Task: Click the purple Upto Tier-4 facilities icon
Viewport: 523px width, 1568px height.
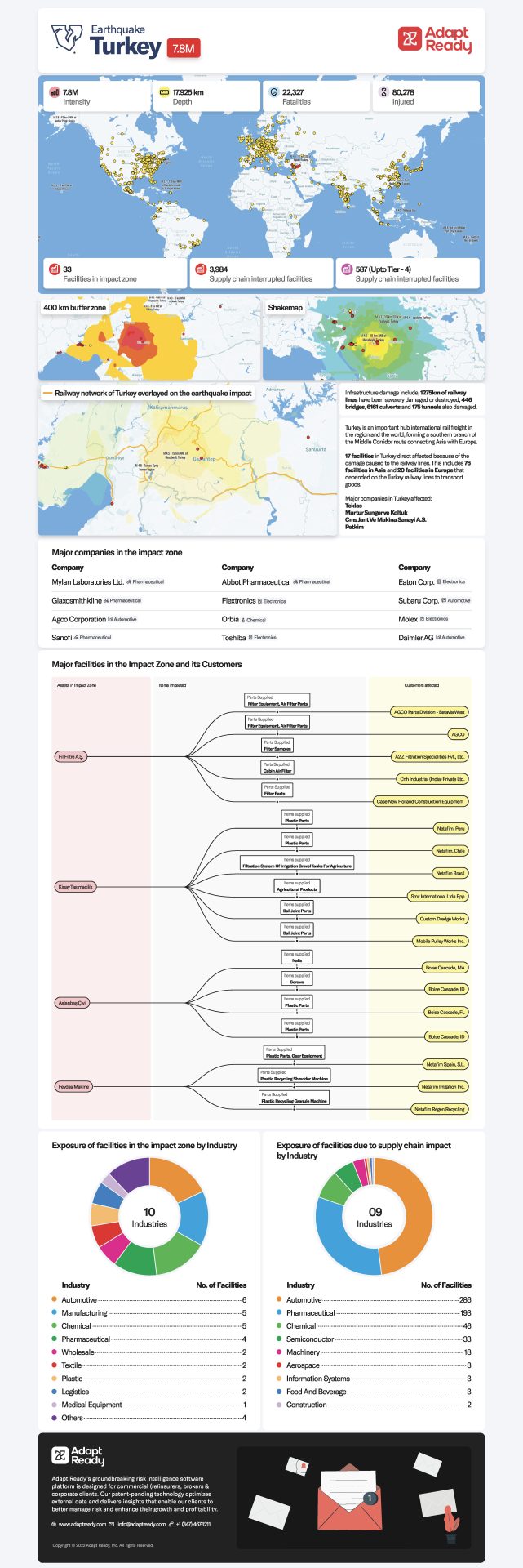Action: point(347,269)
